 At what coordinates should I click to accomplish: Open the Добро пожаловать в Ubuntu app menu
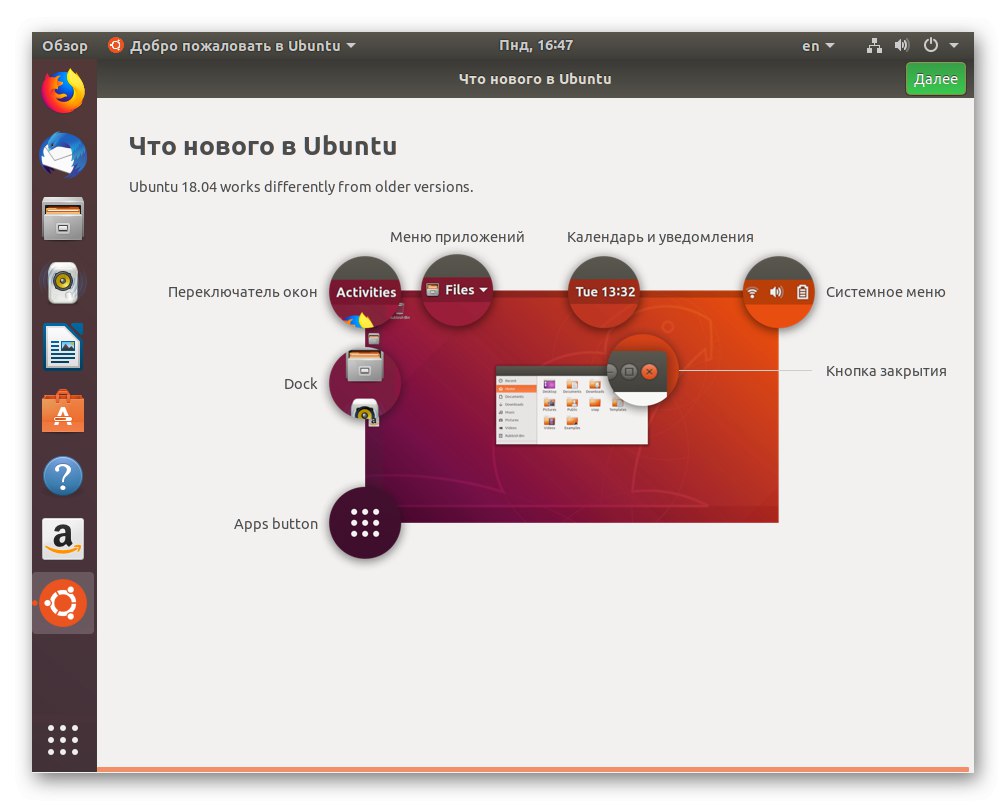(232, 46)
